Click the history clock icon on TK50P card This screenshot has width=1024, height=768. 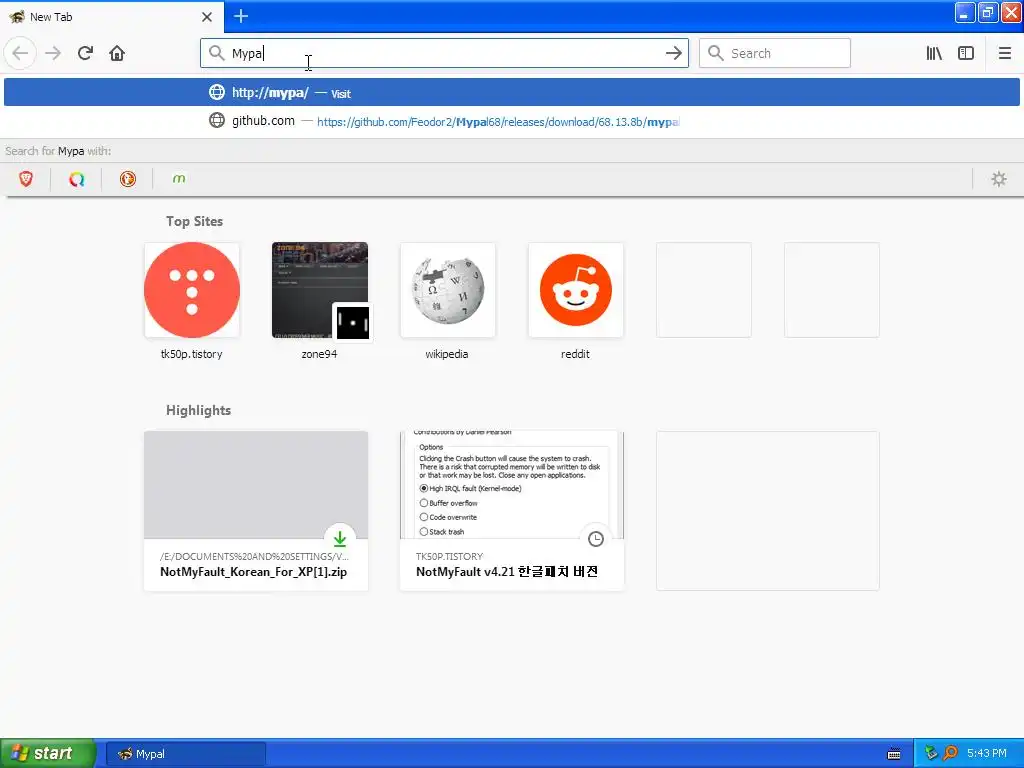click(596, 539)
